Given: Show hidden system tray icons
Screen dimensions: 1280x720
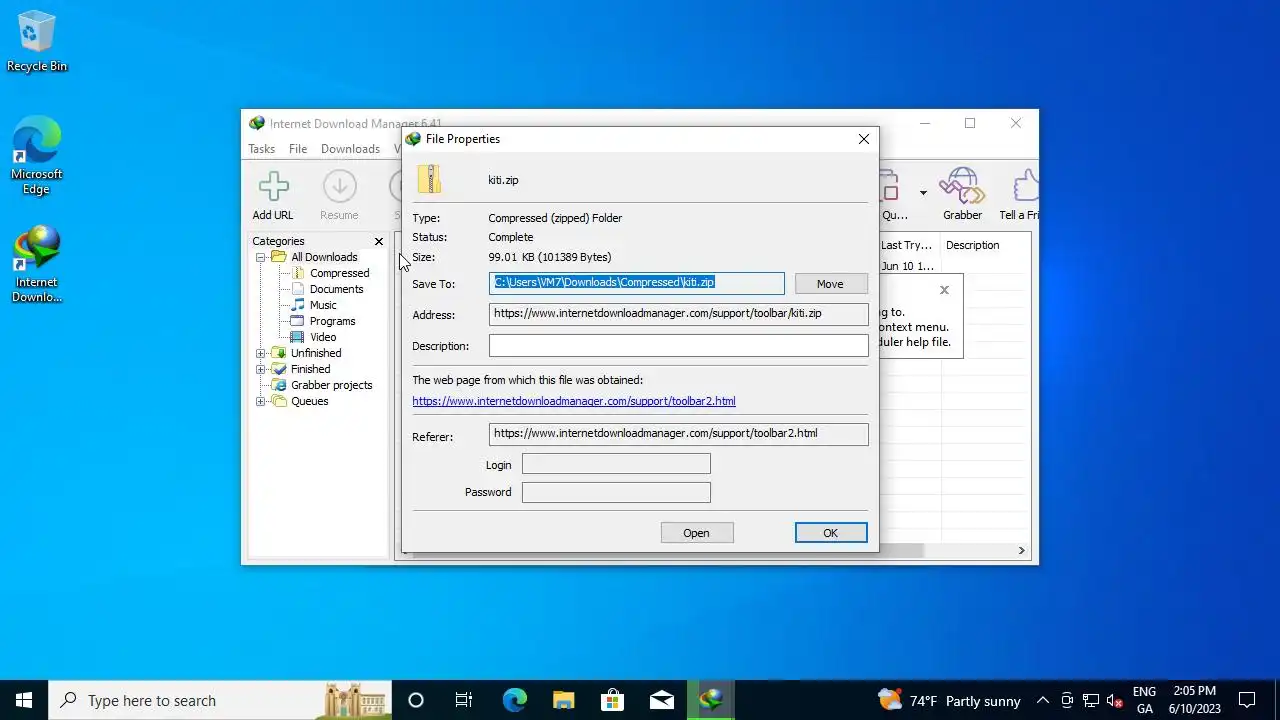Looking at the screenshot, I should tap(1042, 700).
